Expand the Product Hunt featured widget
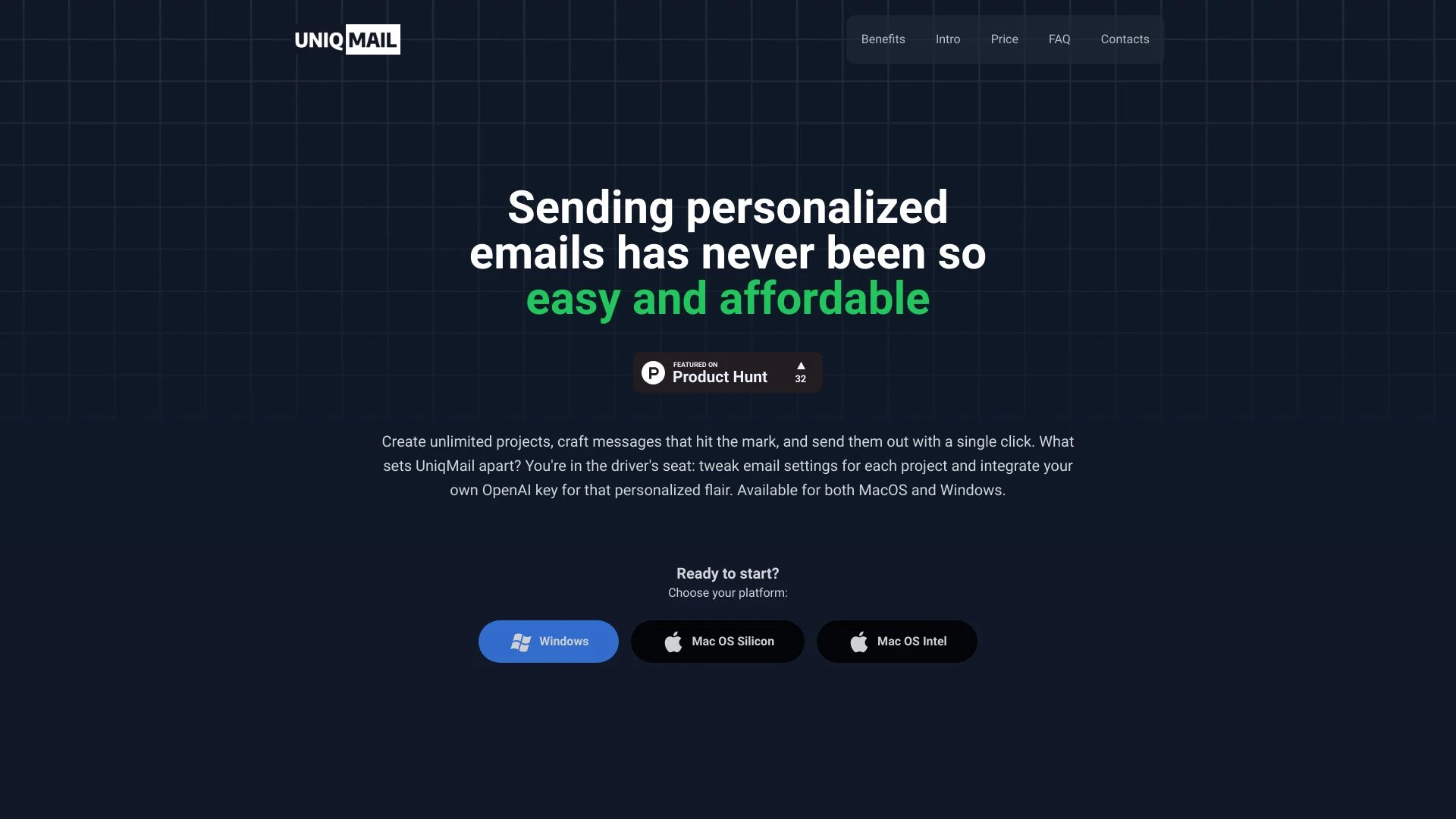Image resolution: width=1456 pixels, height=819 pixels. [728, 372]
